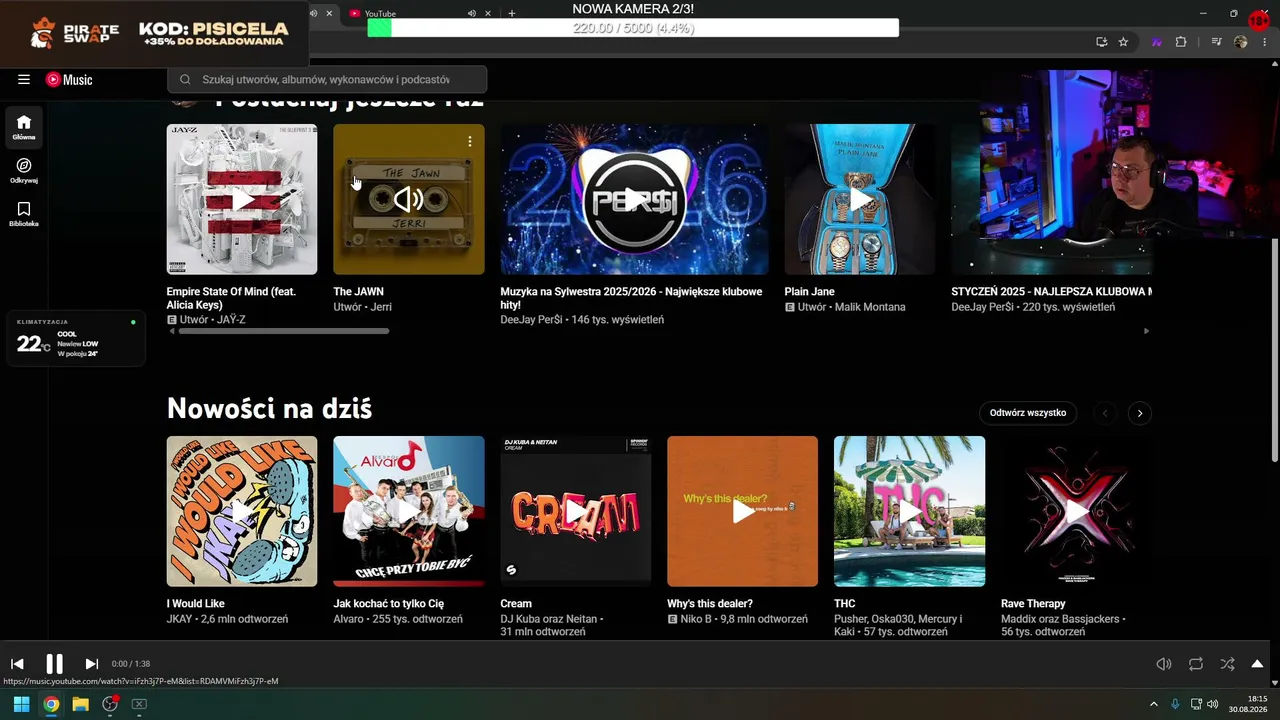Show next items in Nowości na dziś carousel
This screenshot has width=1280, height=720.
click(x=1139, y=413)
